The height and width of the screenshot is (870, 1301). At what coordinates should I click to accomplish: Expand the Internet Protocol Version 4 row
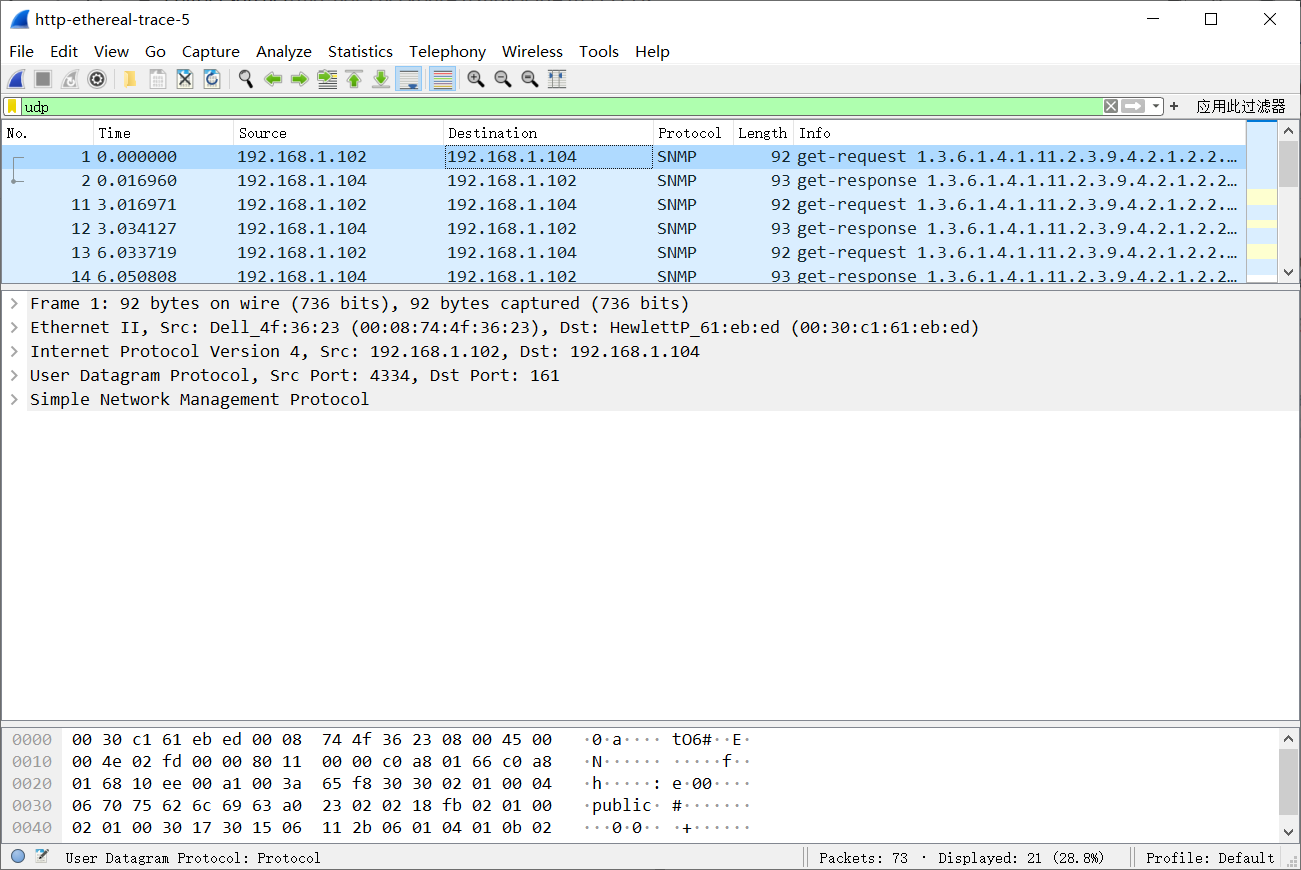(x=14, y=351)
